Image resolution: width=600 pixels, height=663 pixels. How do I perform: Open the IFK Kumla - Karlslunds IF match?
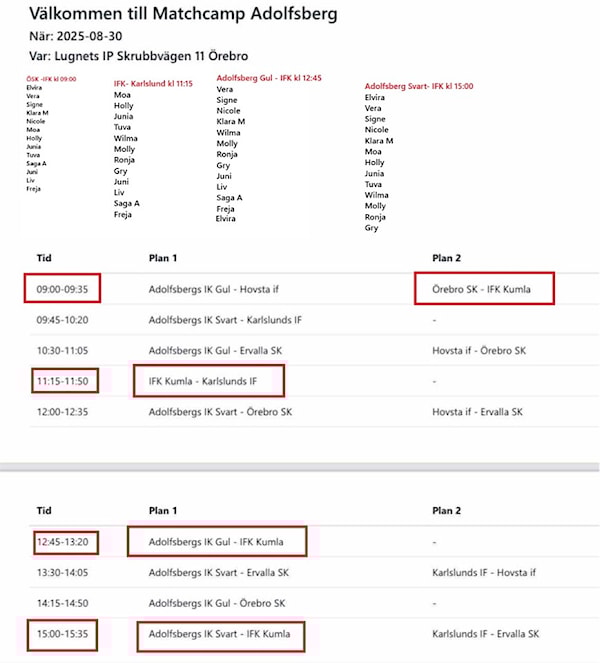[207, 381]
